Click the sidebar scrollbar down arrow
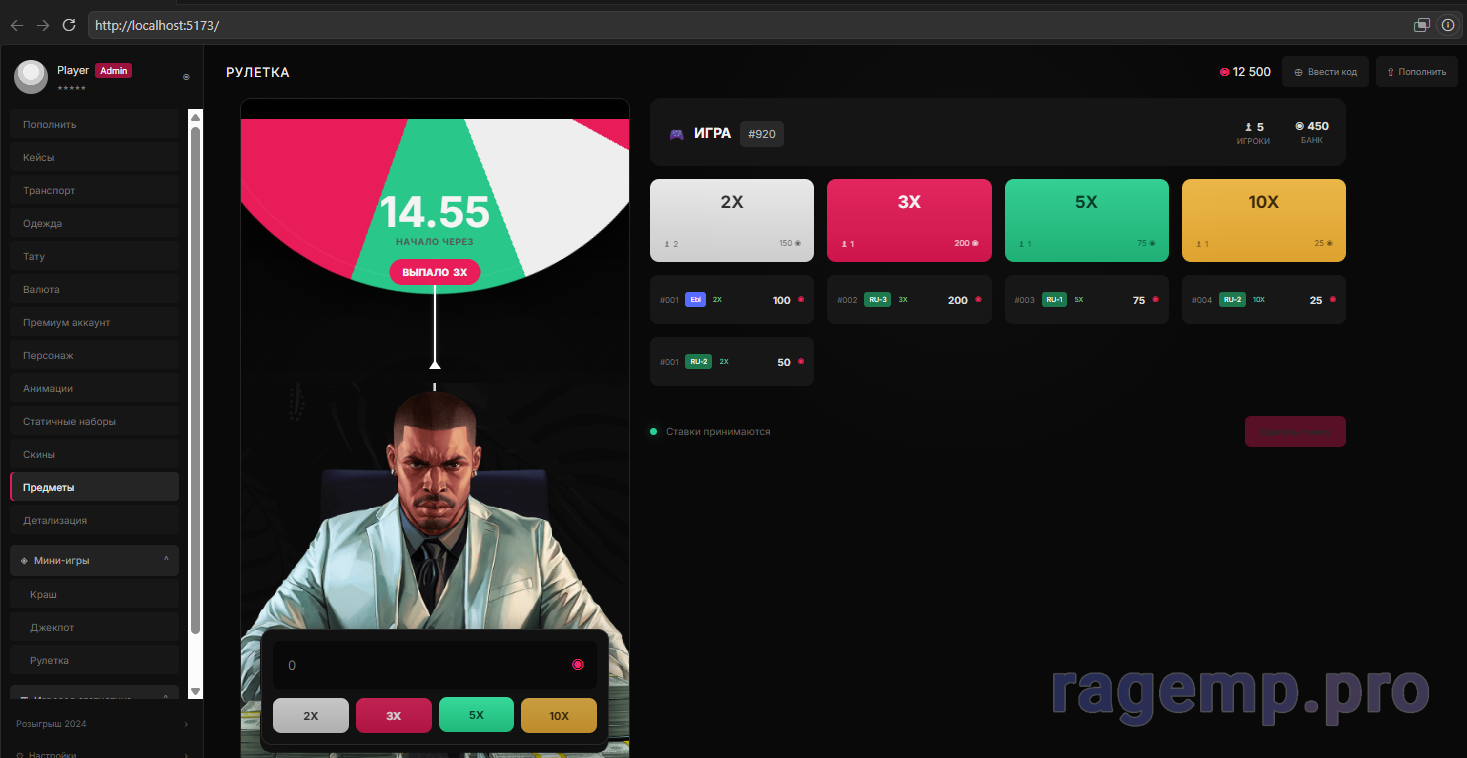1467x758 pixels. 196,691
